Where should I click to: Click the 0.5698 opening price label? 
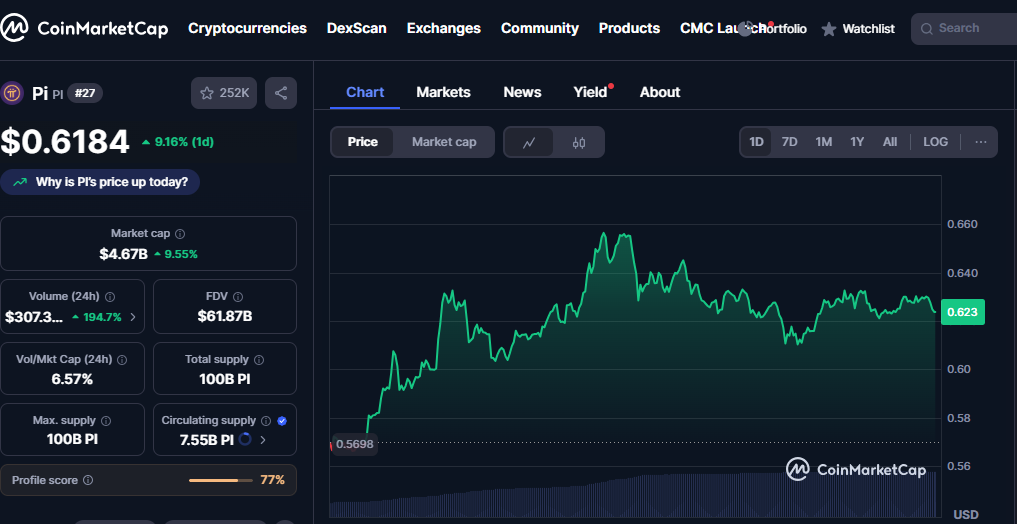pos(354,445)
